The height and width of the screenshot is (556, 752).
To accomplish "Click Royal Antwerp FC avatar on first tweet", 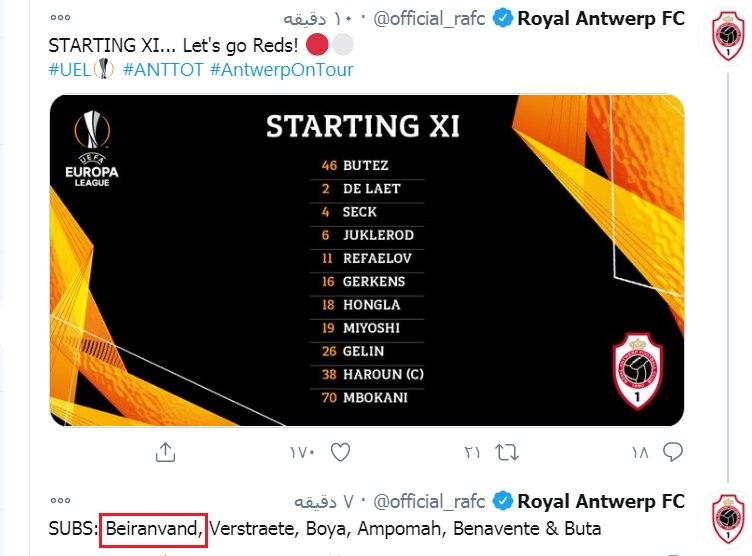I will [728, 36].
